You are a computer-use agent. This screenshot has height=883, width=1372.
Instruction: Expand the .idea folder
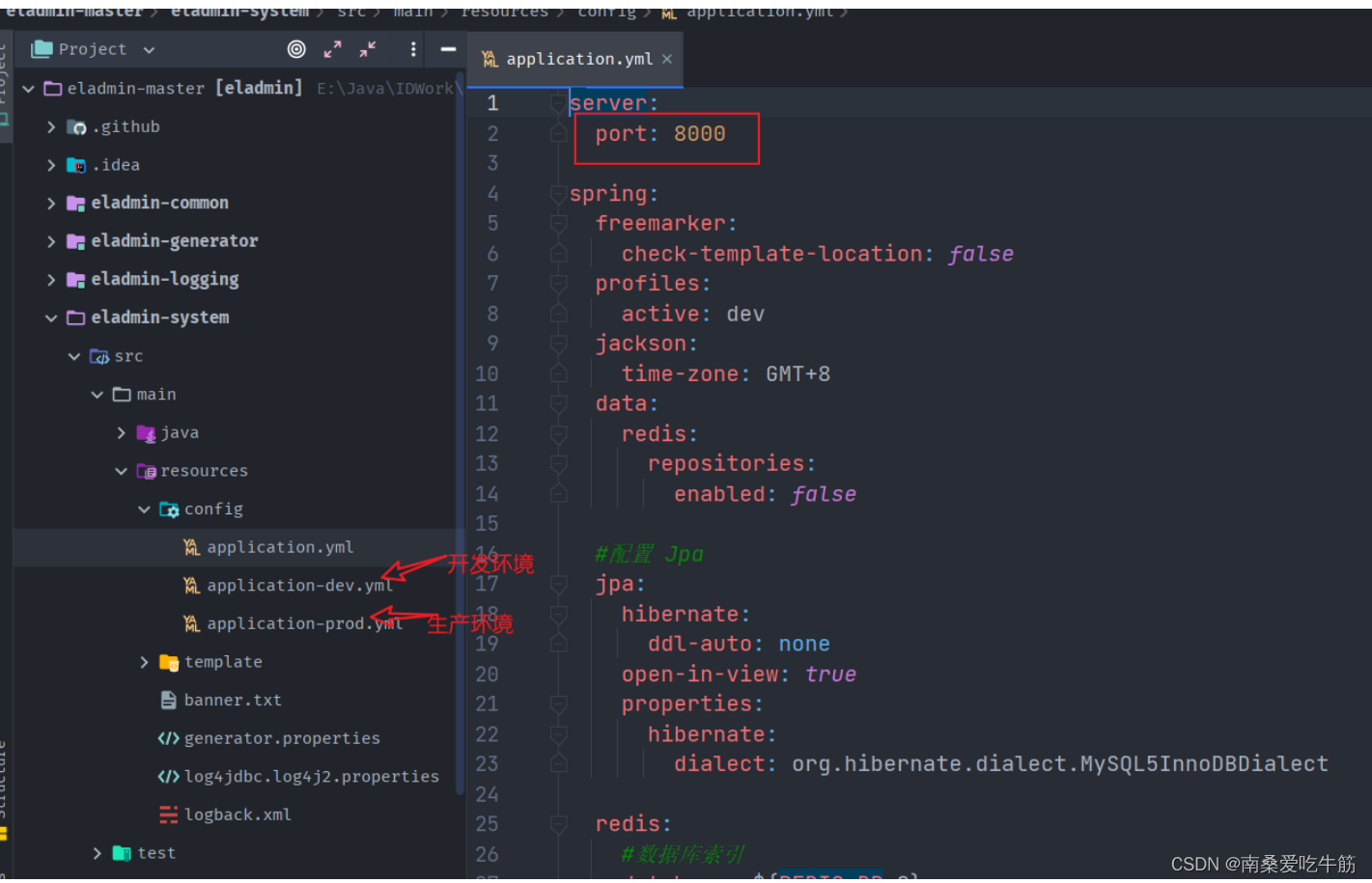point(51,166)
